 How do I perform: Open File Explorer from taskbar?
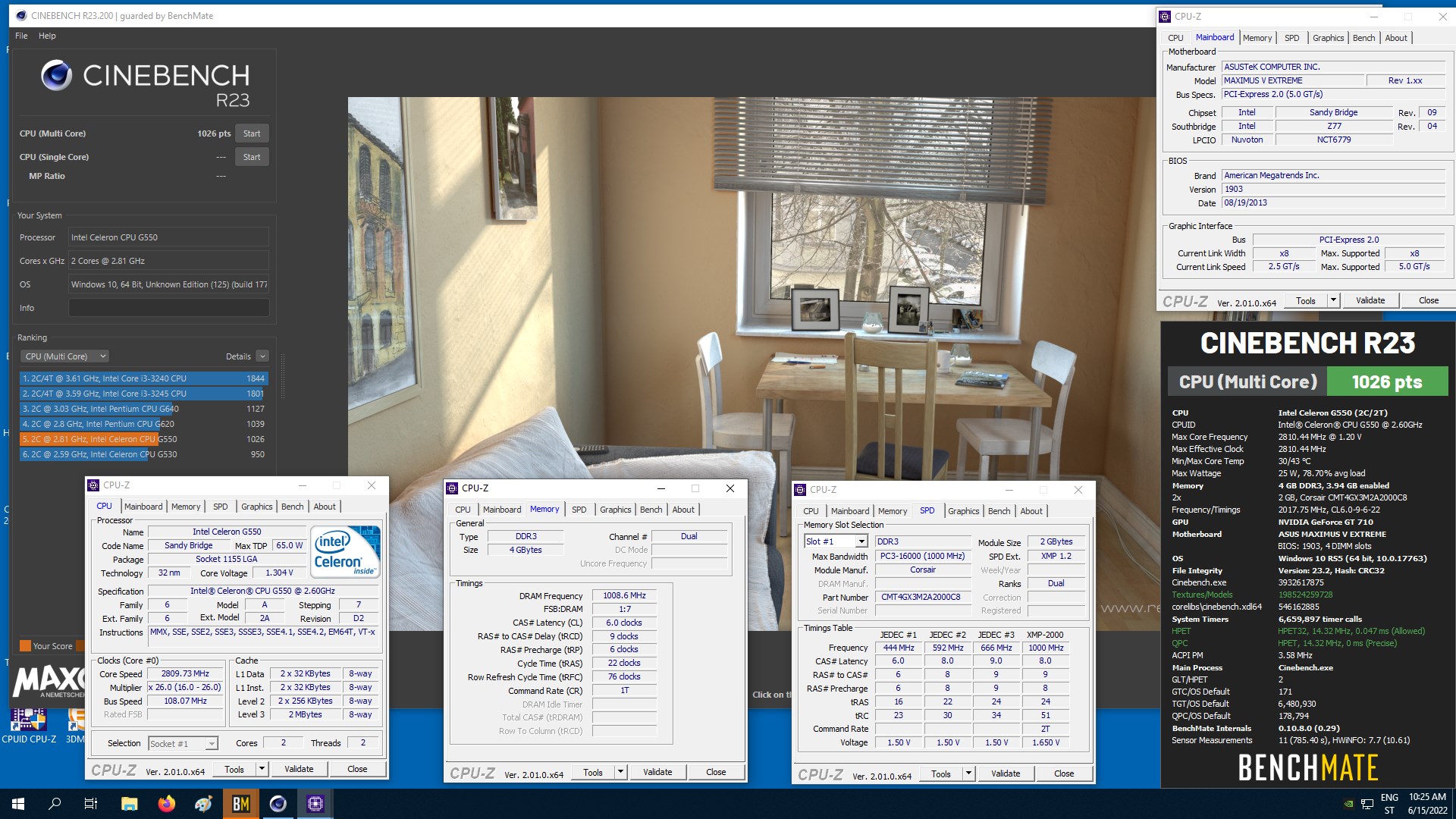tap(129, 804)
